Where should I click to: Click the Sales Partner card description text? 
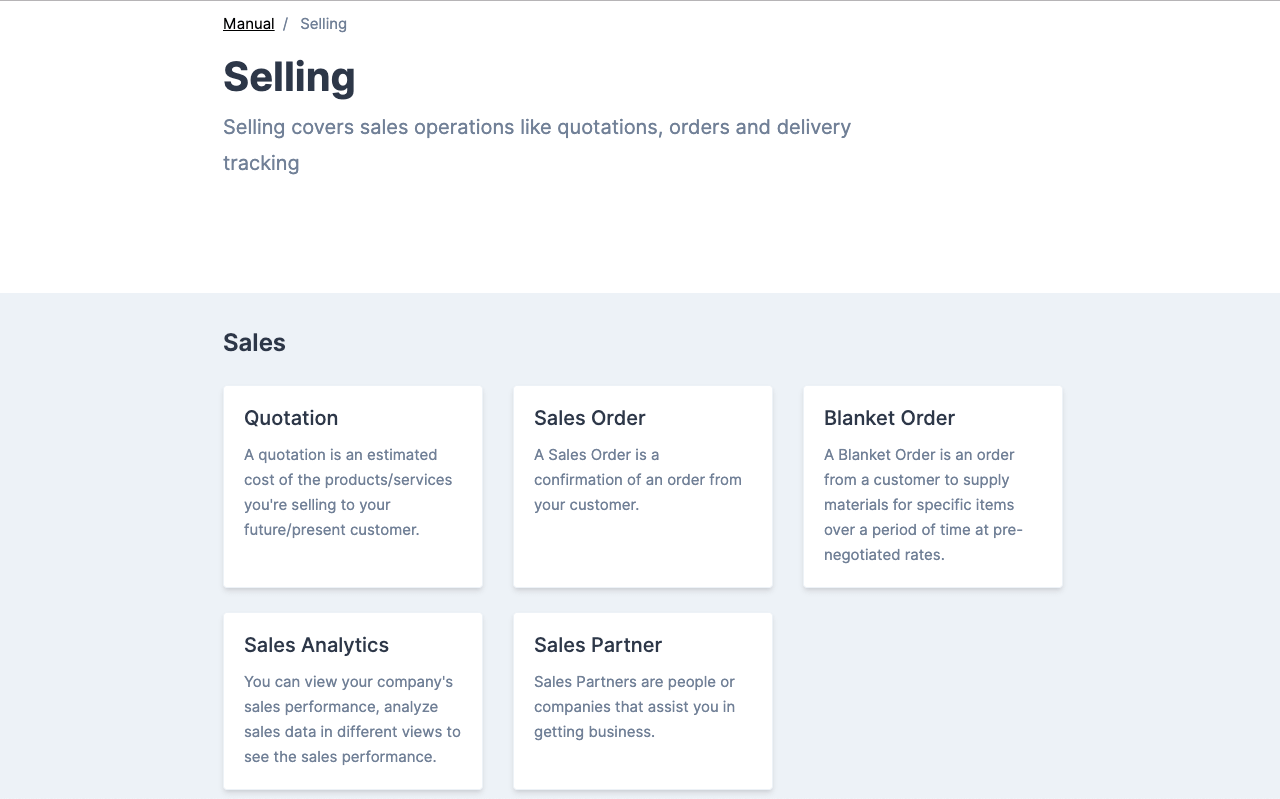pos(634,706)
